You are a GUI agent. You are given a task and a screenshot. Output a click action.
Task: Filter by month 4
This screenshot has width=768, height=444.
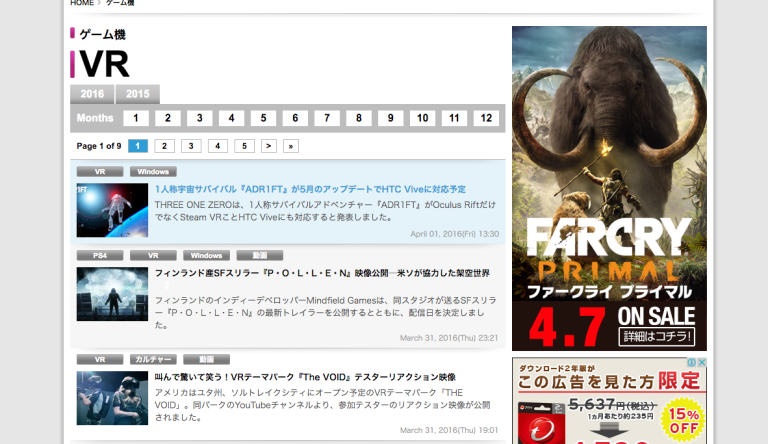tap(231, 118)
